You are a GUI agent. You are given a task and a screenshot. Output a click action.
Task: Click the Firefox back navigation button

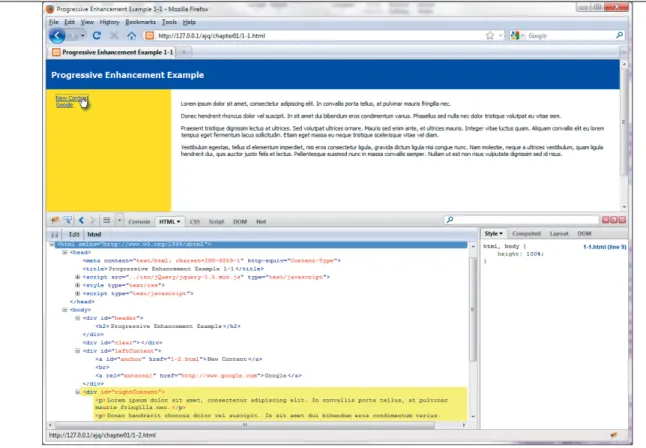pyautogui.click(x=57, y=36)
